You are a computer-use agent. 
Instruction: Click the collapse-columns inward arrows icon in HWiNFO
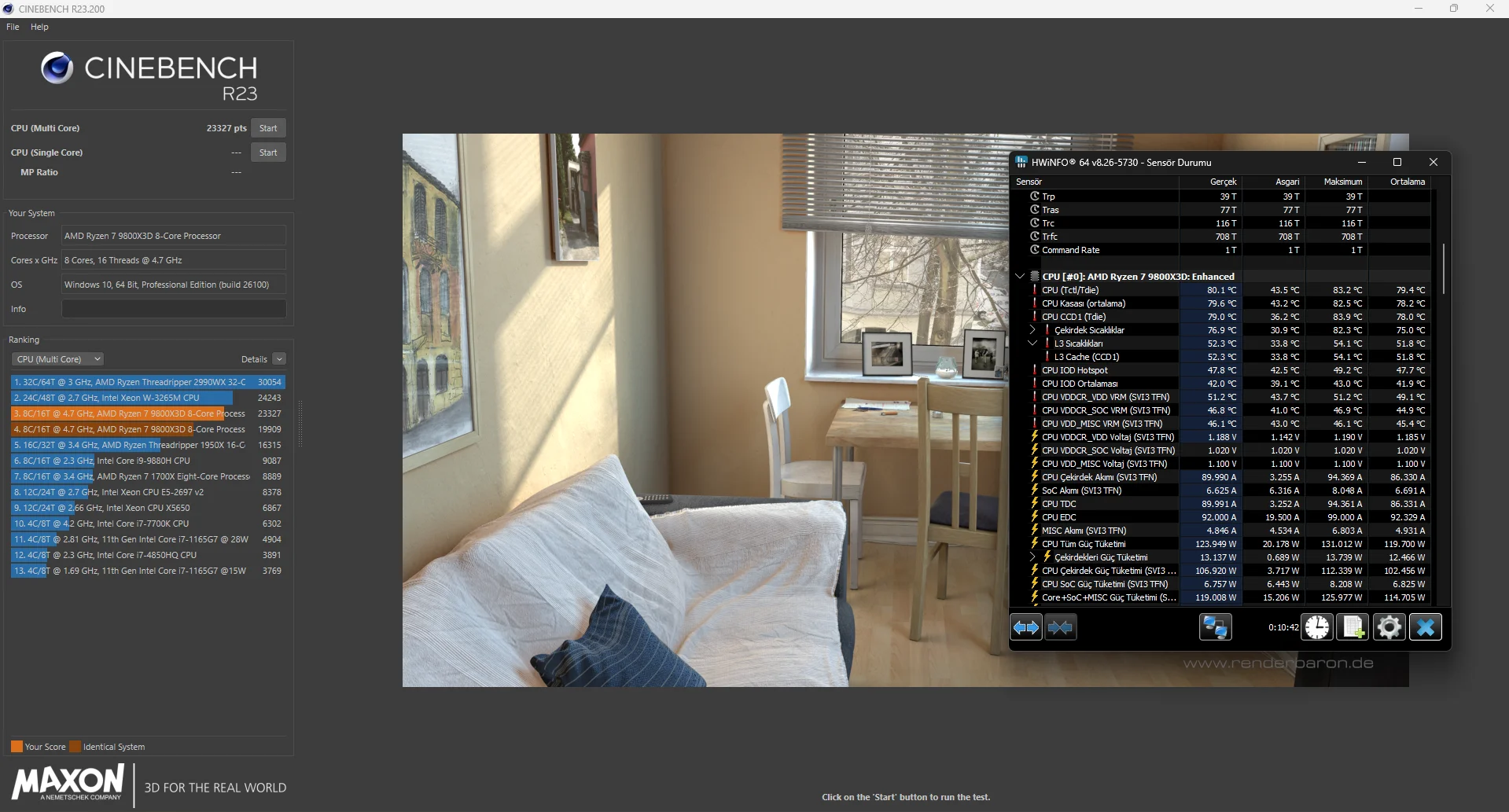tap(1060, 627)
